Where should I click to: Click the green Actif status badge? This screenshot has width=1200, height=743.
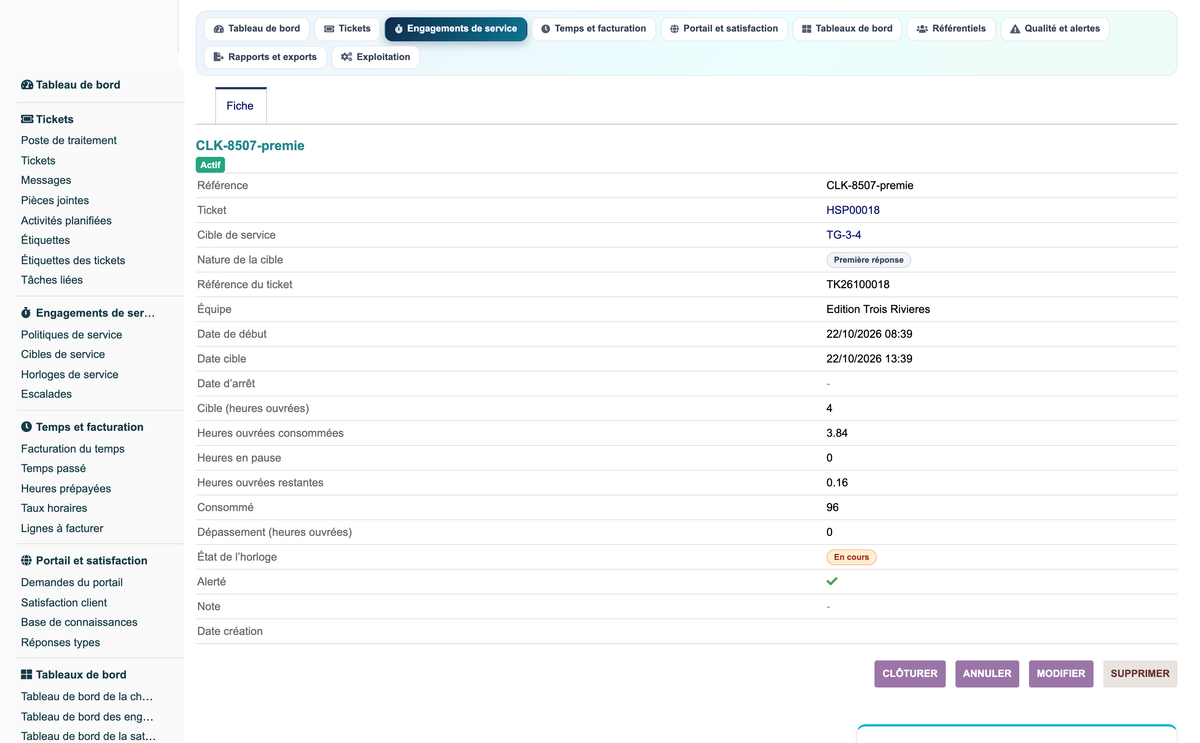tap(211, 165)
